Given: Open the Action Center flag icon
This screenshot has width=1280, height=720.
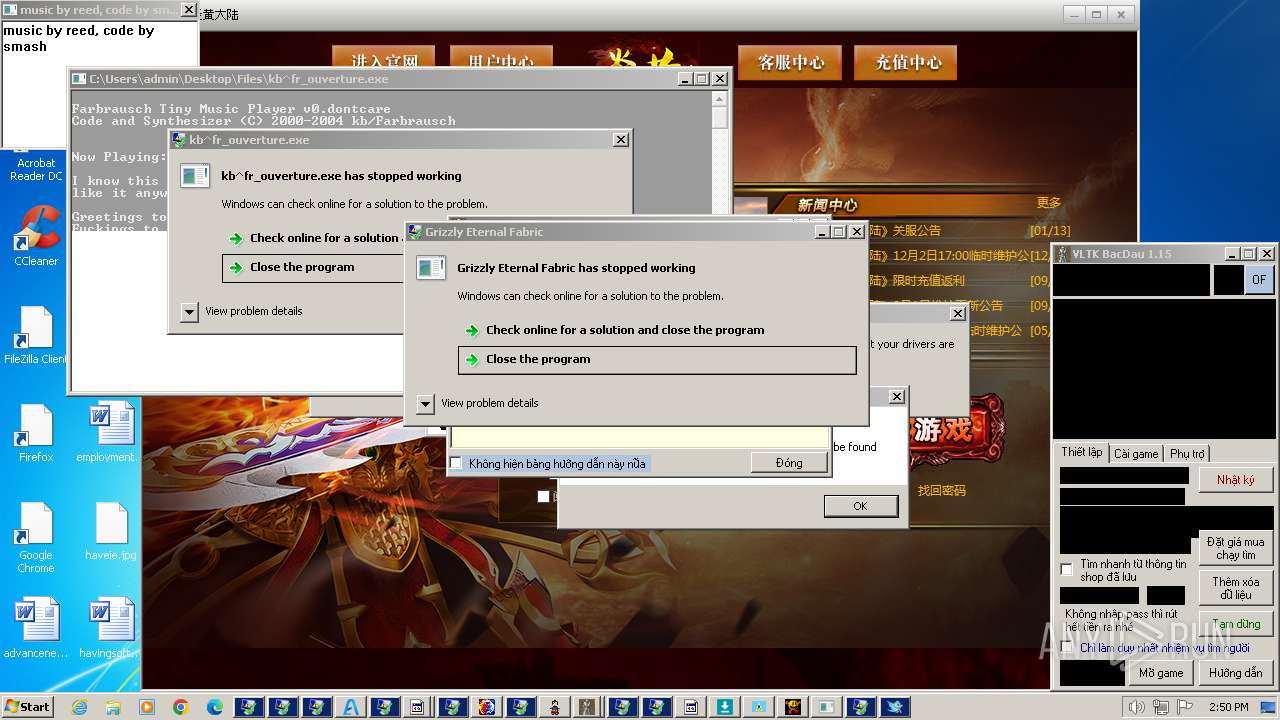Looking at the screenshot, I should (x=1184, y=707).
